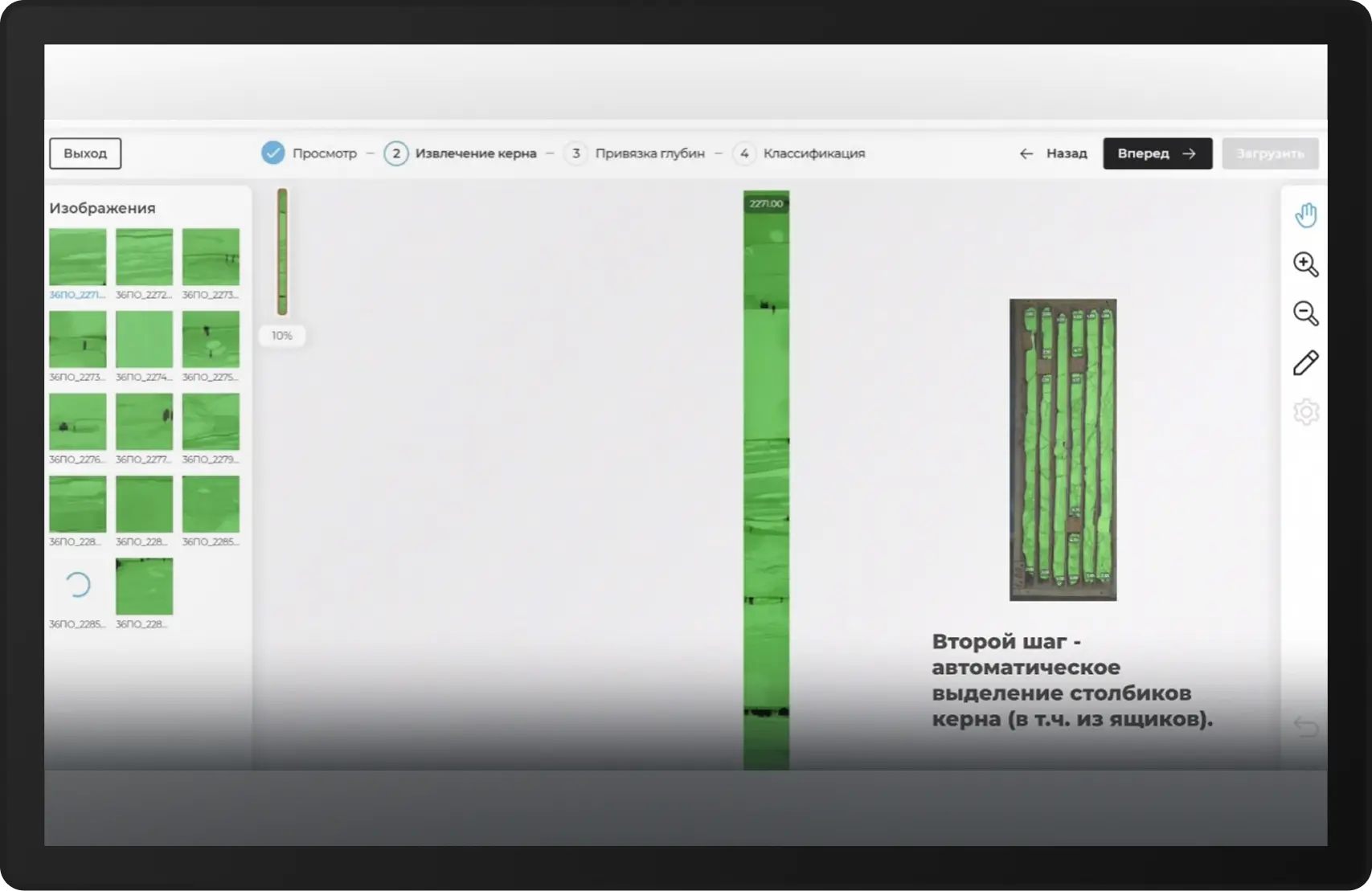Viewport: 1372px width, 891px height.
Task: Select the pencil edit tool
Action: (1305, 363)
